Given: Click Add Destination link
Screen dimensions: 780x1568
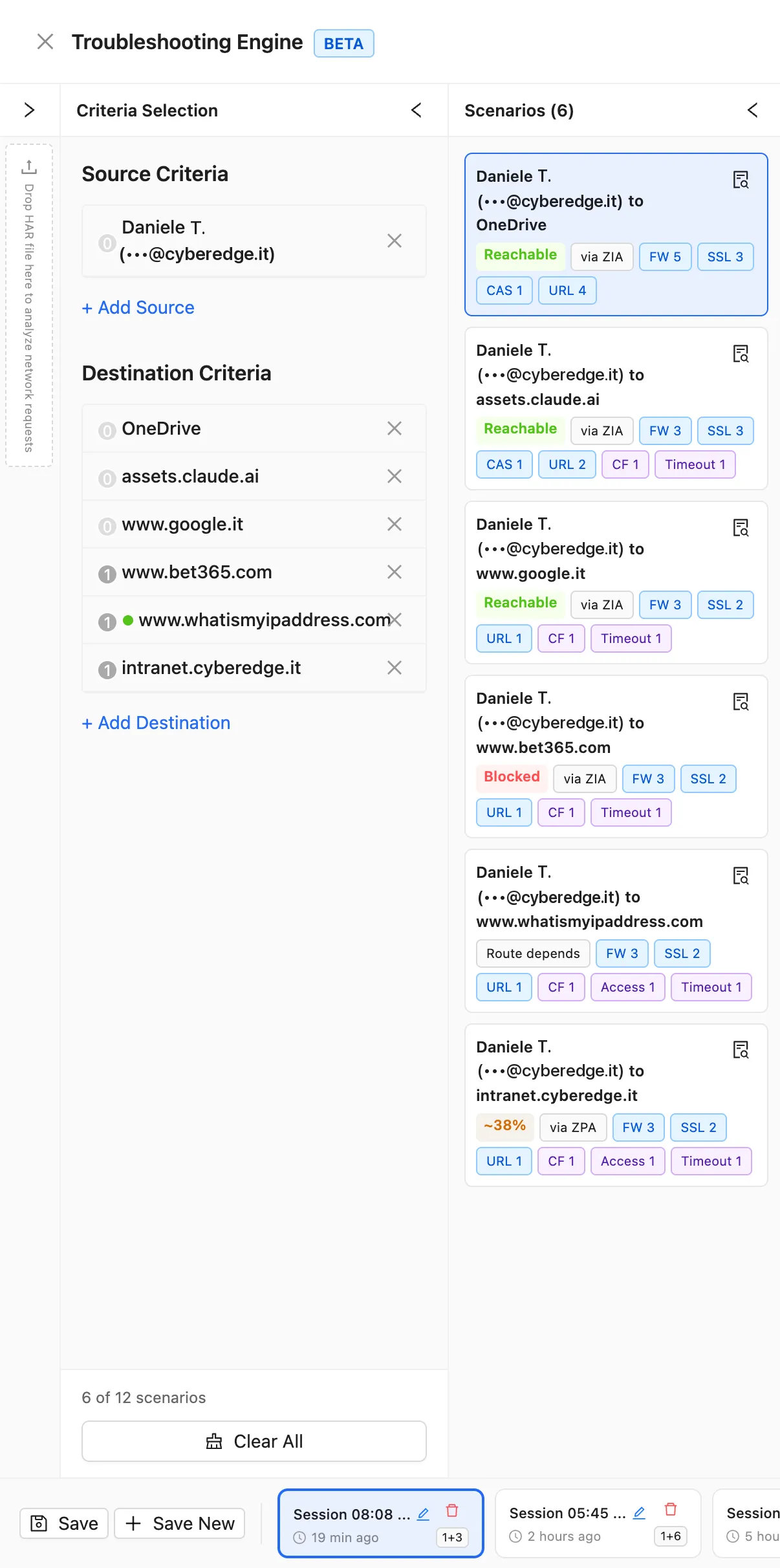Looking at the screenshot, I should pyautogui.click(x=157, y=723).
